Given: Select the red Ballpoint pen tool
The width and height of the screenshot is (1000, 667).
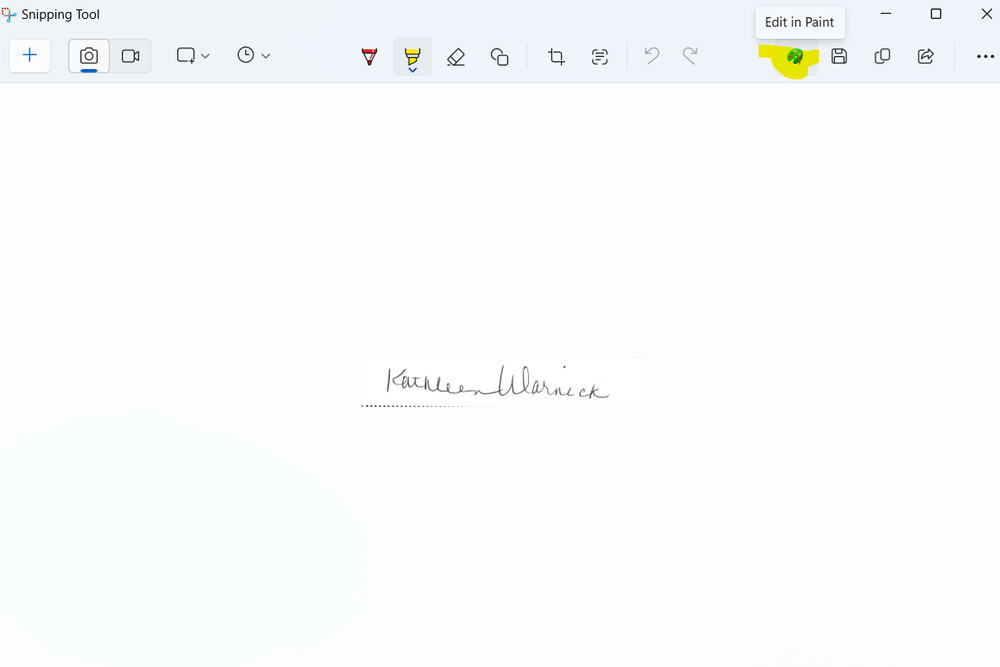Looking at the screenshot, I should coord(370,57).
